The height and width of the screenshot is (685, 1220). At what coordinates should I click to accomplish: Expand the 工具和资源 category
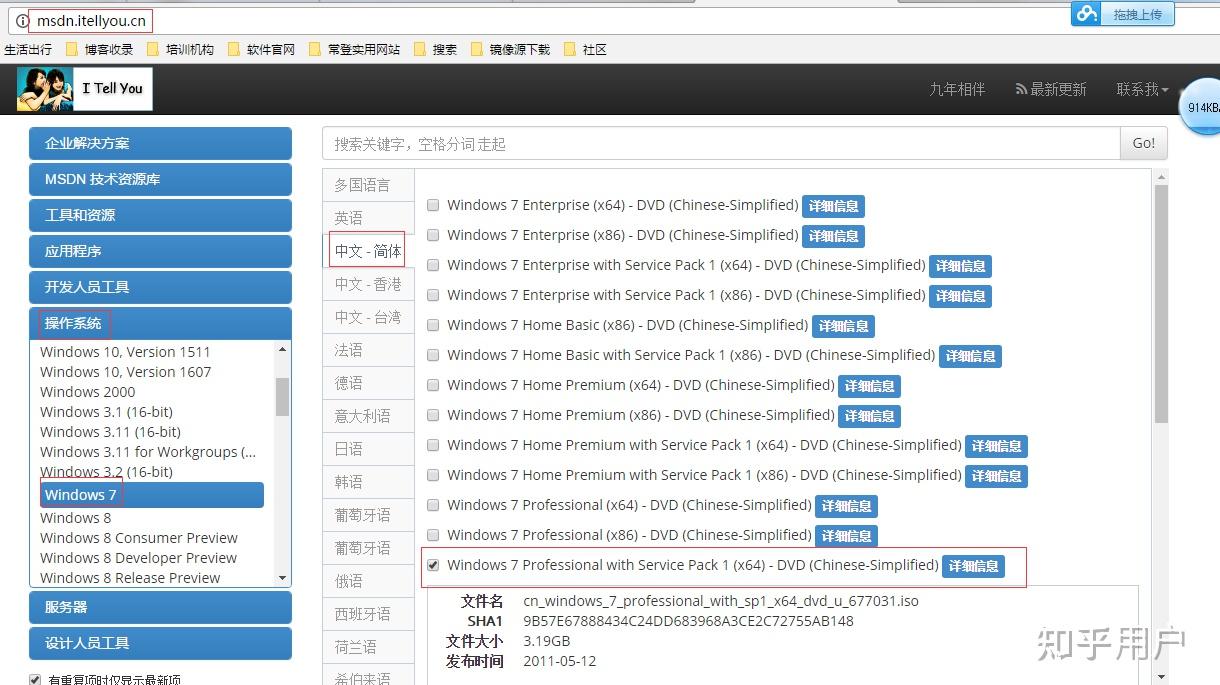[160, 215]
